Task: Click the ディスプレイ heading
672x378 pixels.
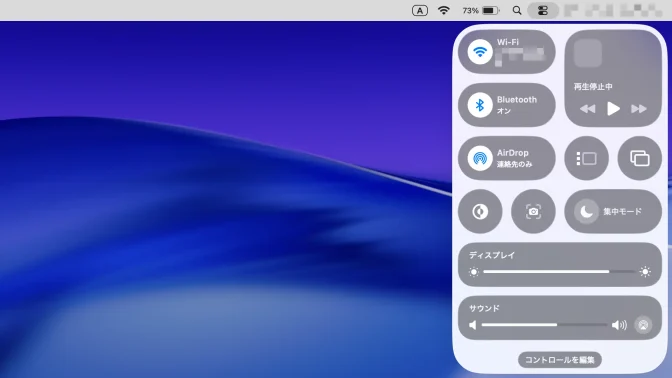Action: coord(492,255)
